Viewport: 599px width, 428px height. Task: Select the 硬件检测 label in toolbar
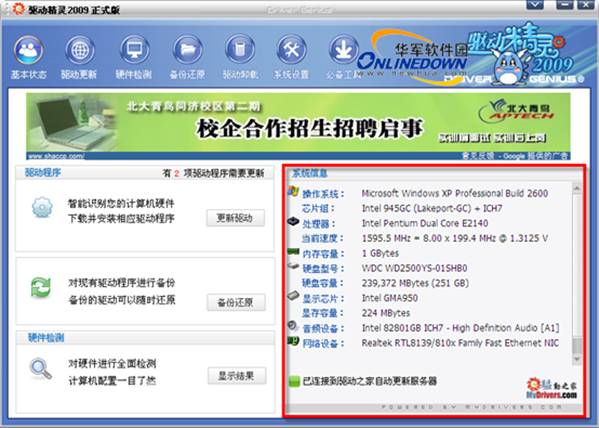tap(134, 75)
